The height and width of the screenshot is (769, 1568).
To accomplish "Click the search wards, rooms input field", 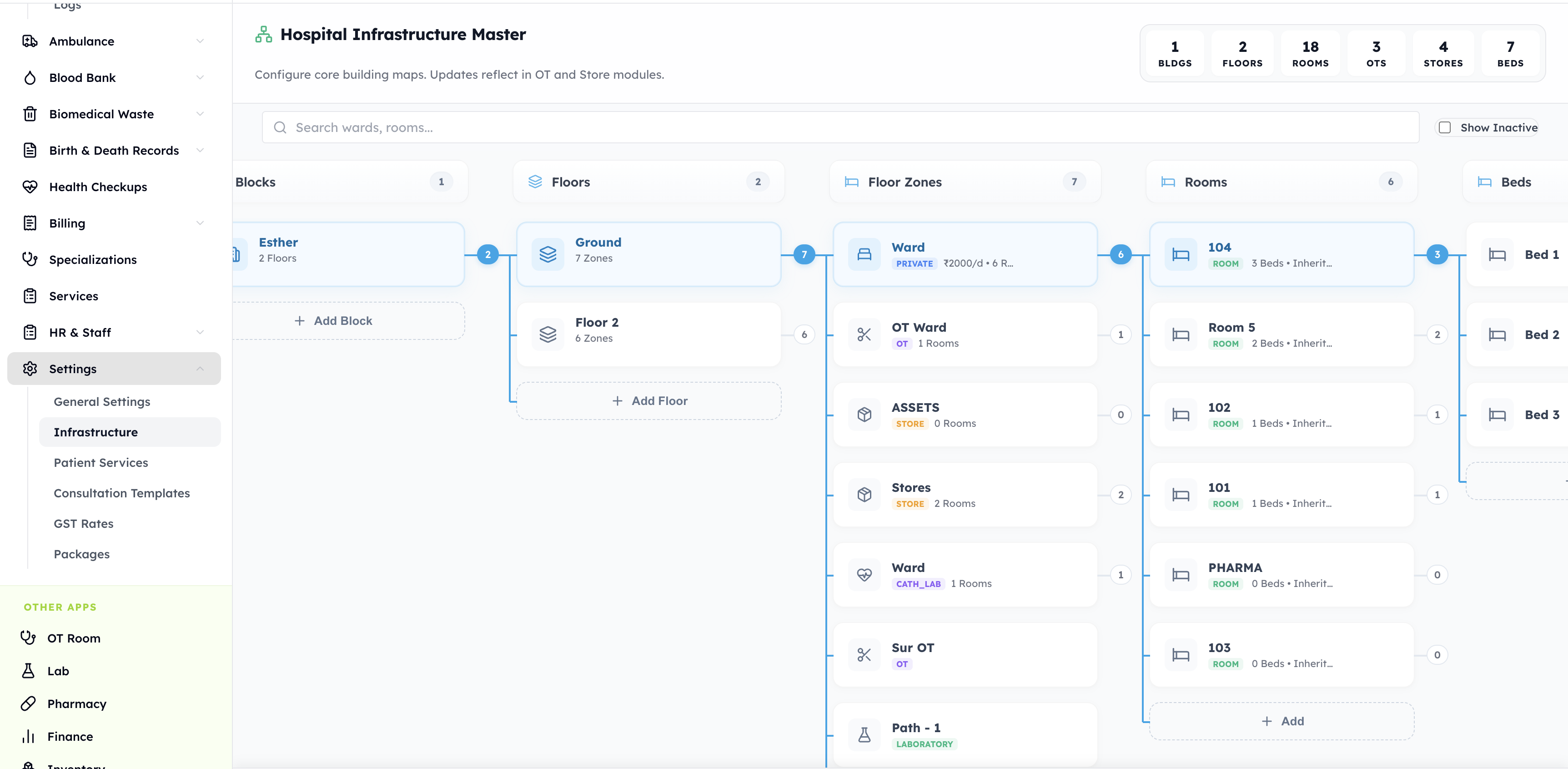I will point(840,127).
